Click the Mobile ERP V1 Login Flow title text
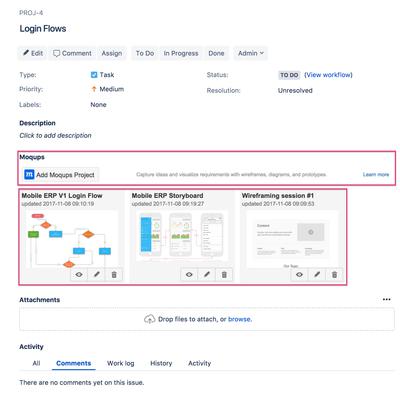This screenshot has height=393, width=400. coord(62,196)
